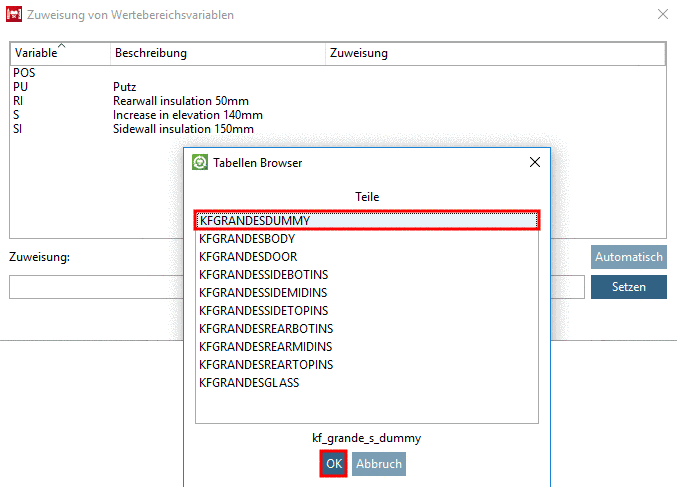This screenshot has height=487, width=677.
Task: Focus the Zuweisung input field
Action: click(297, 287)
